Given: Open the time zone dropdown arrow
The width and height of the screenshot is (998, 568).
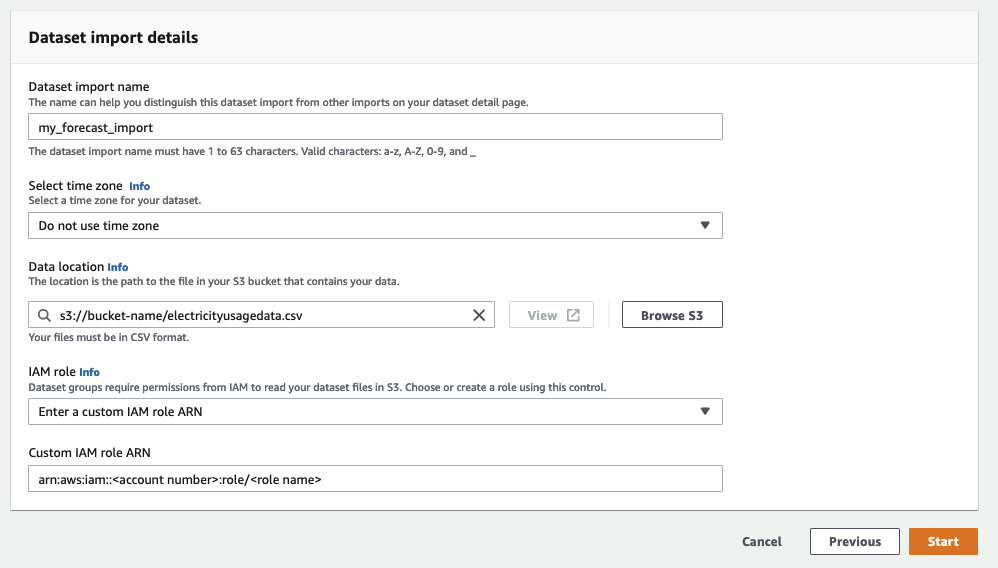Looking at the screenshot, I should [705, 226].
